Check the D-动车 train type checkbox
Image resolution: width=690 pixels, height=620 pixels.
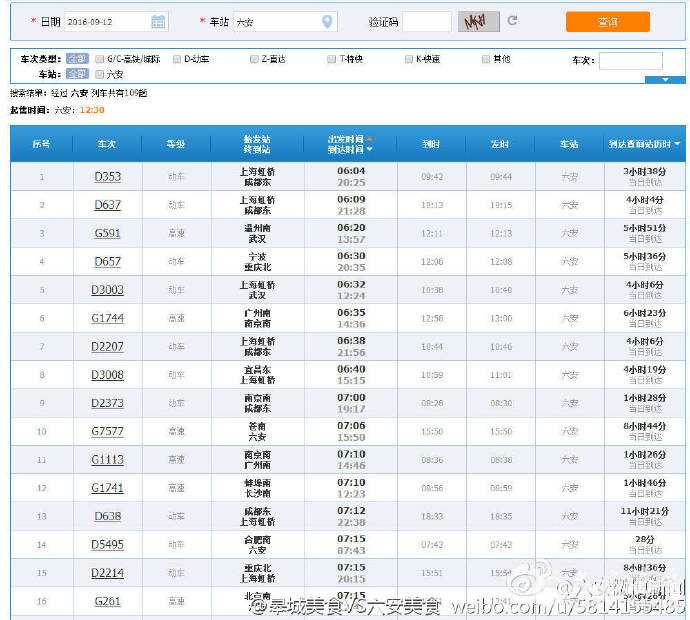(x=177, y=59)
